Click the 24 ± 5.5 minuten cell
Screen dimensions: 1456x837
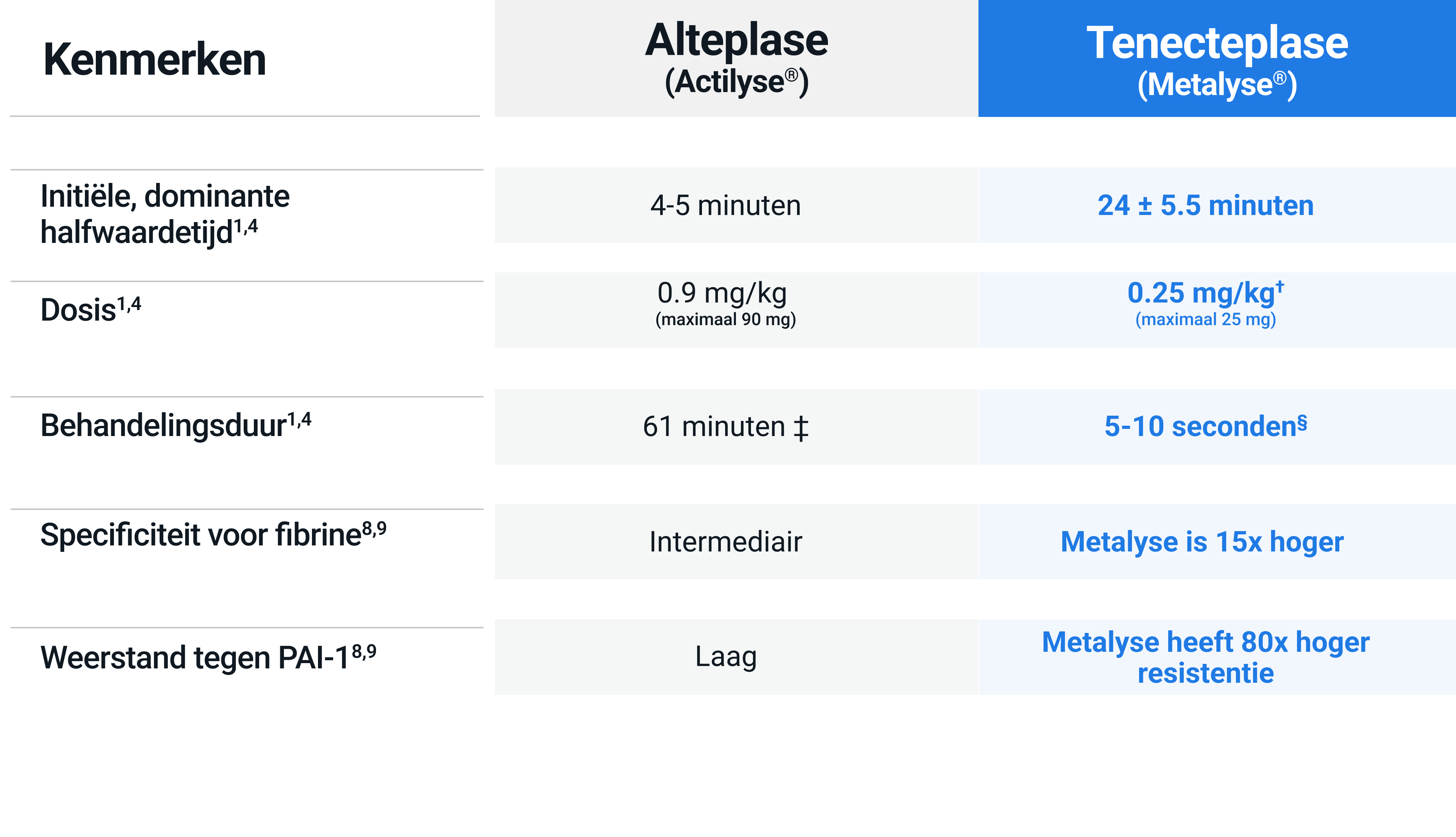click(x=1206, y=206)
